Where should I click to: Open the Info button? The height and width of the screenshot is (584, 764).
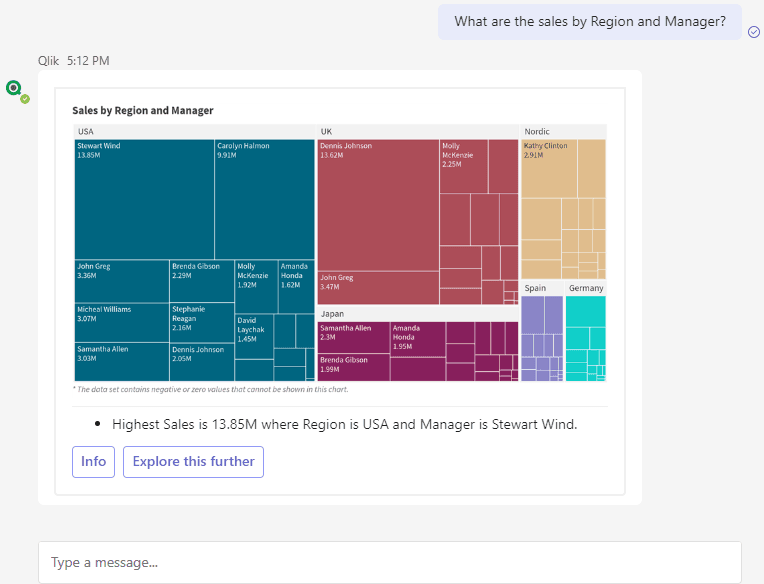point(94,462)
